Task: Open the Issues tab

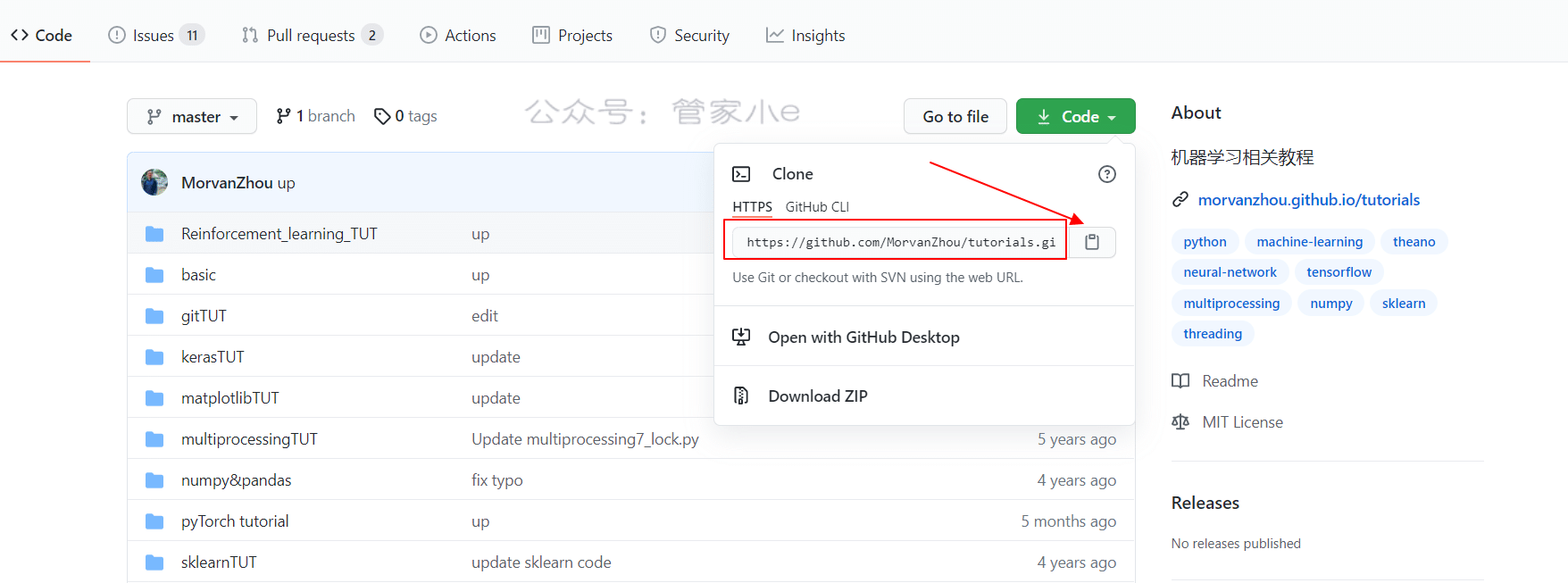Action: click(156, 35)
